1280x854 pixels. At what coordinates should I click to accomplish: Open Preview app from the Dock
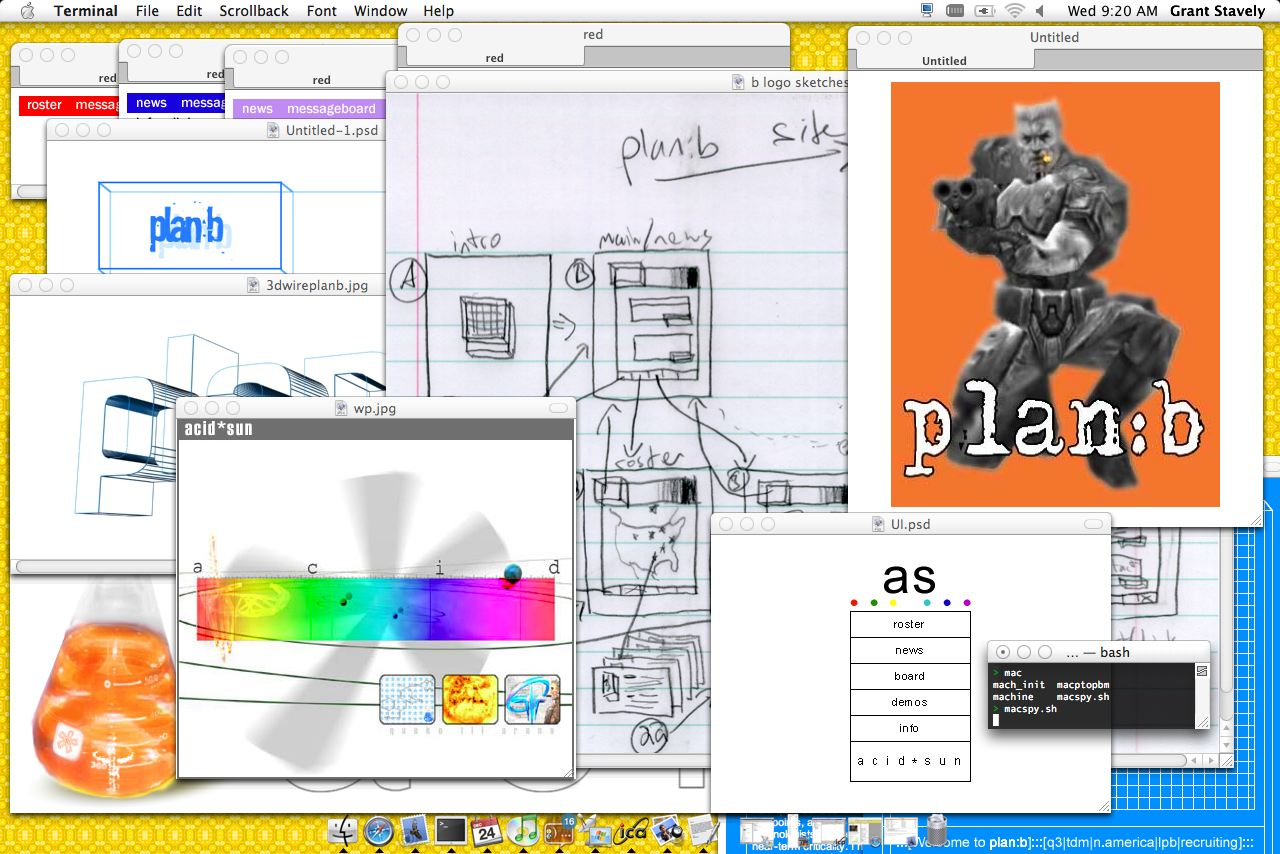(x=667, y=829)
